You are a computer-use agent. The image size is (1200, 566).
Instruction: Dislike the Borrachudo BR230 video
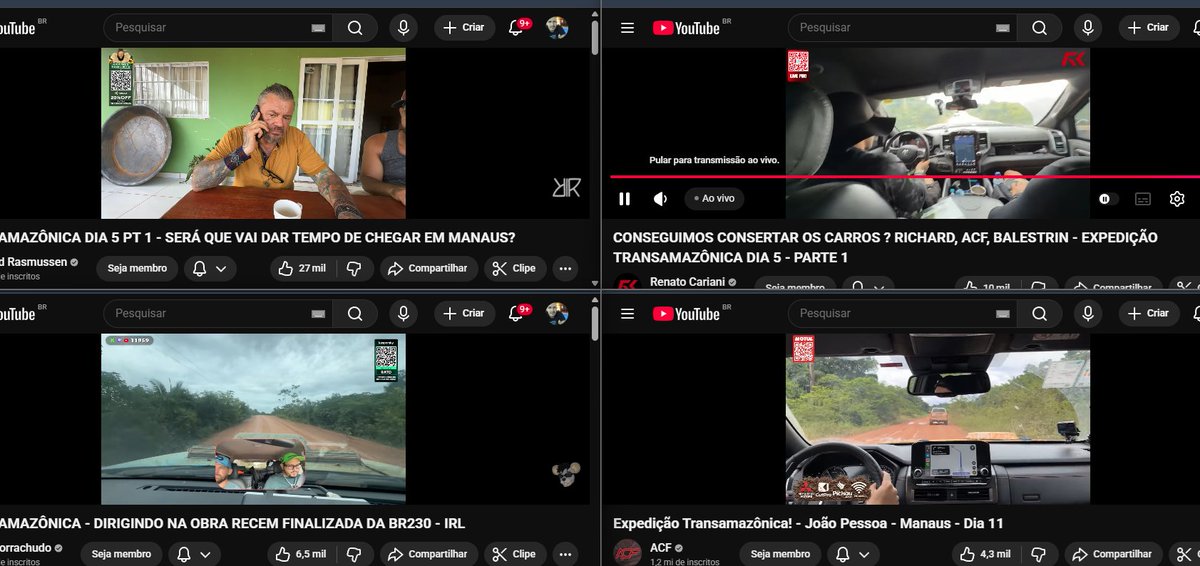353,554
